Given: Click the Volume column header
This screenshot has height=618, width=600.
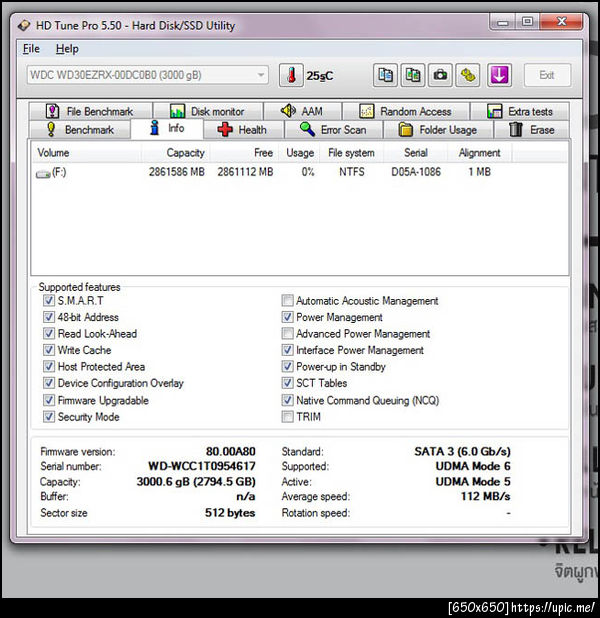Looking at the screenshot, I should click(86, 153).
